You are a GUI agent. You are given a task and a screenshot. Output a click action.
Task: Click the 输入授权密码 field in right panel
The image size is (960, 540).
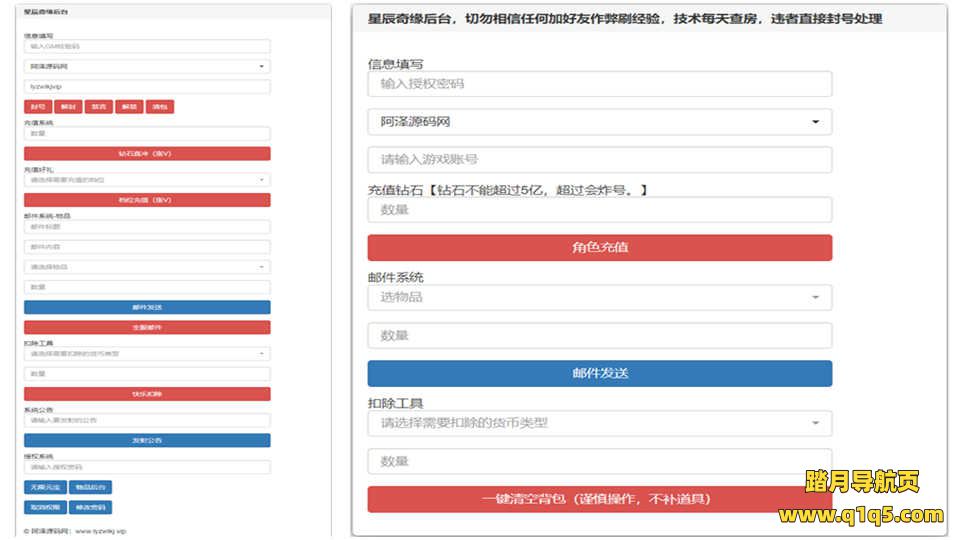(599, 84)
